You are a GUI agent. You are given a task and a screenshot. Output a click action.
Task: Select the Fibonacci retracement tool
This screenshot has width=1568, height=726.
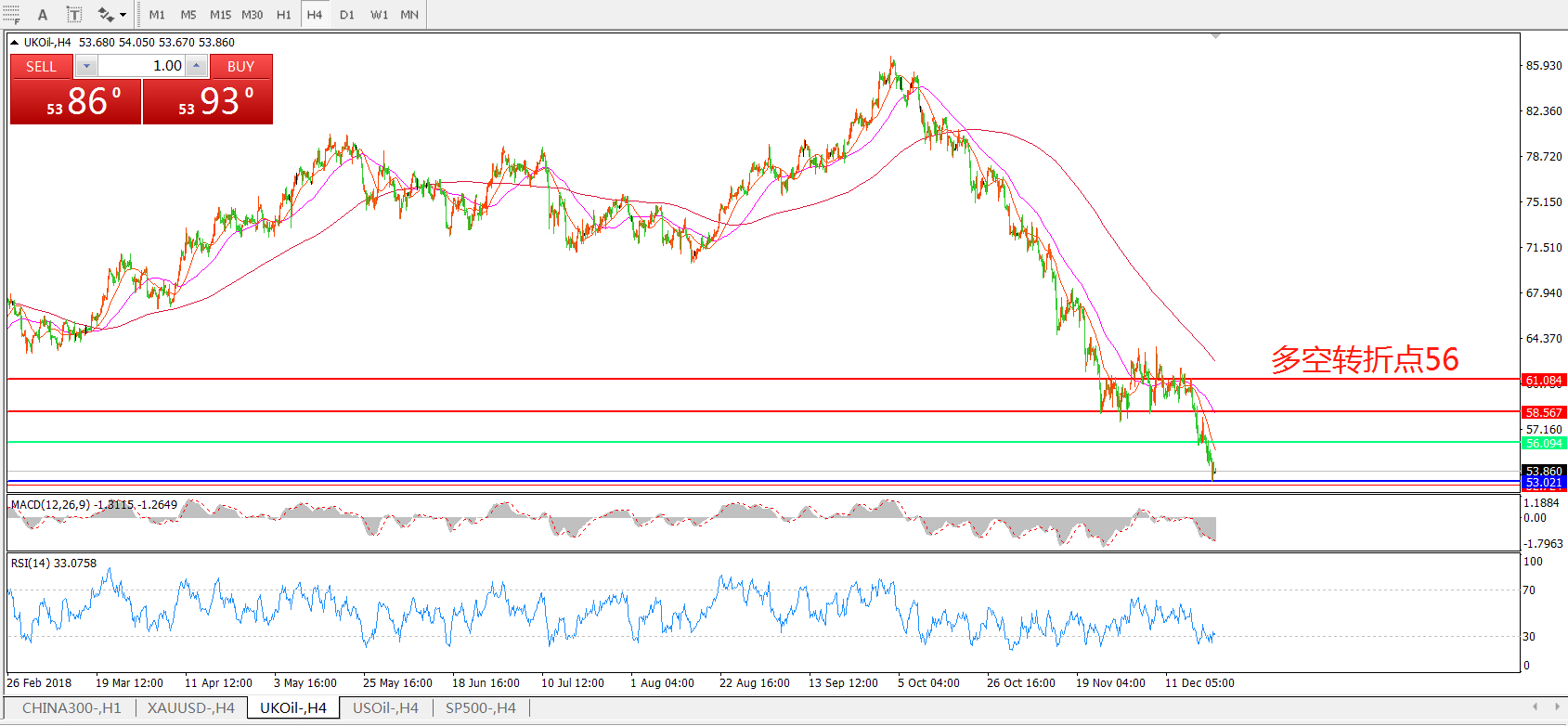point(11,14)
